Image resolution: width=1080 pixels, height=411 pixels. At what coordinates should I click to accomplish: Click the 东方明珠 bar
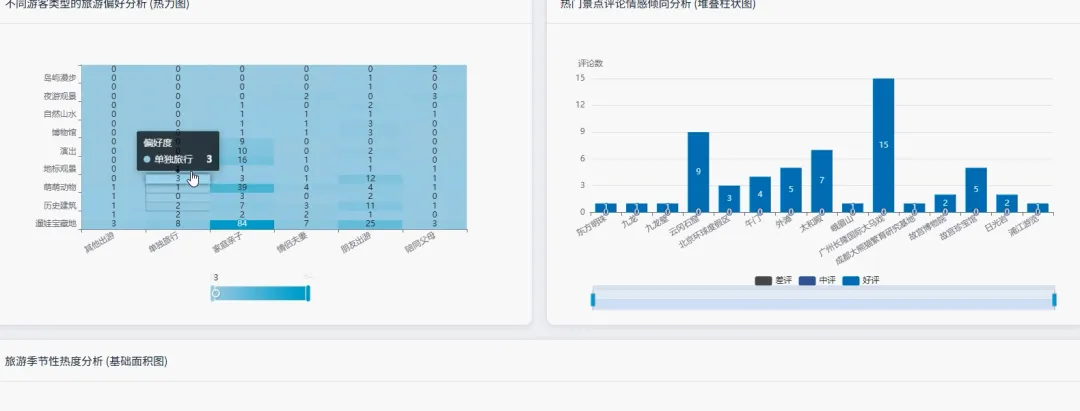[606, 208]
